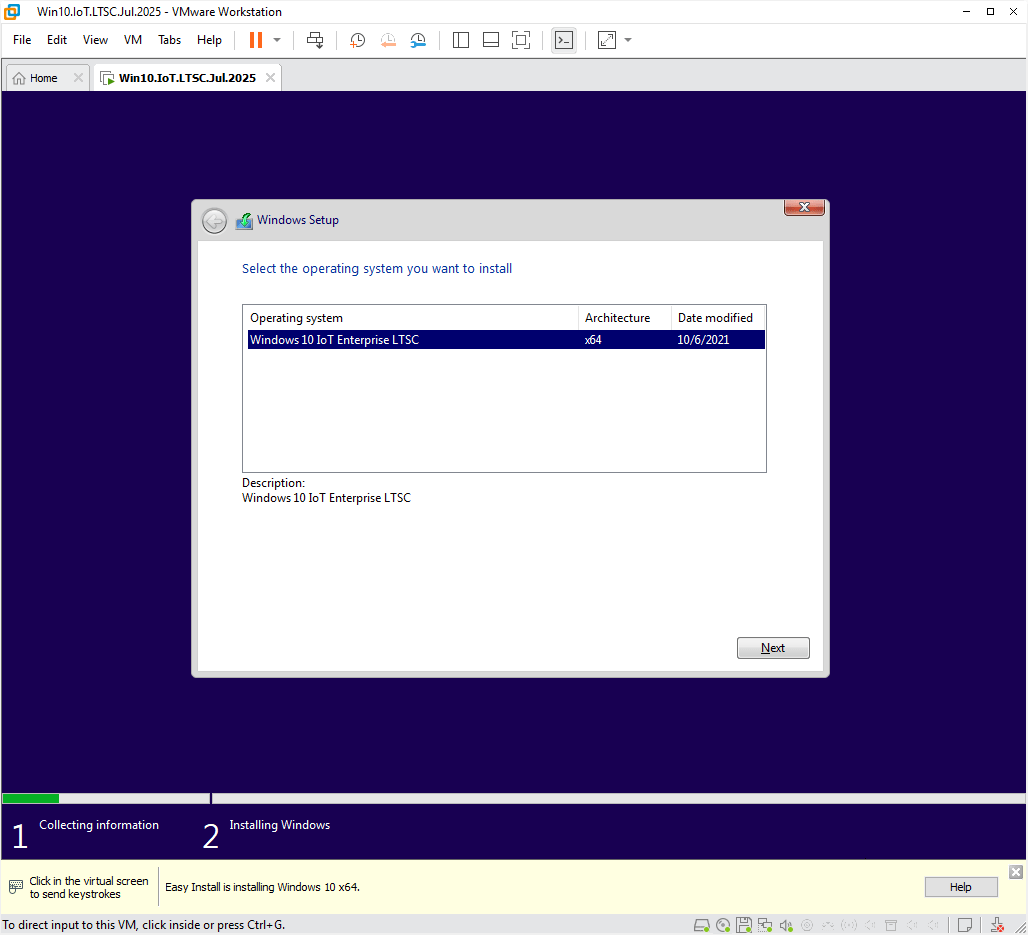
Task: Click the stretch guest display icon
Action: click(x=607, y=40)
